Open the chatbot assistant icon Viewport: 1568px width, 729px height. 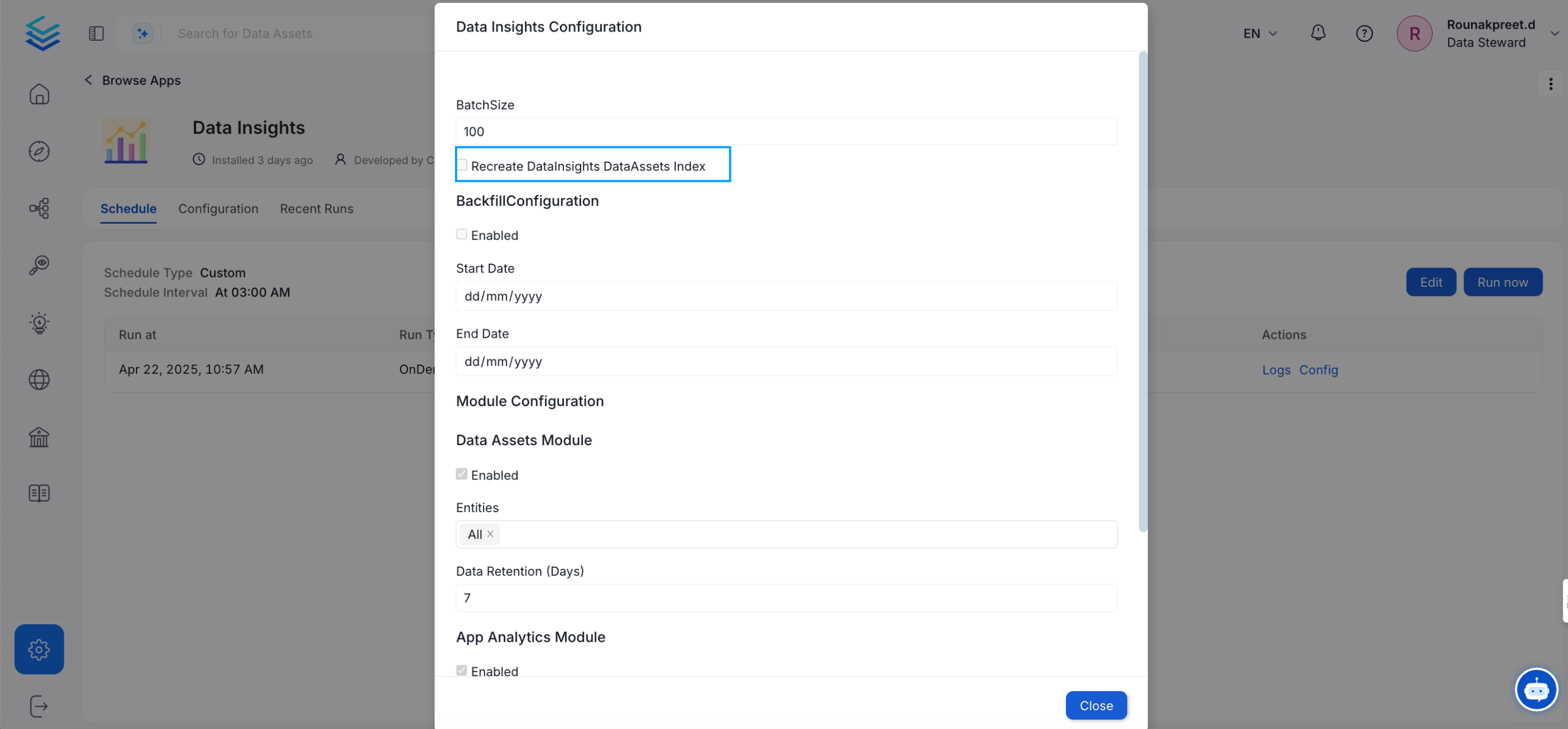click(x=1536, y=689)
